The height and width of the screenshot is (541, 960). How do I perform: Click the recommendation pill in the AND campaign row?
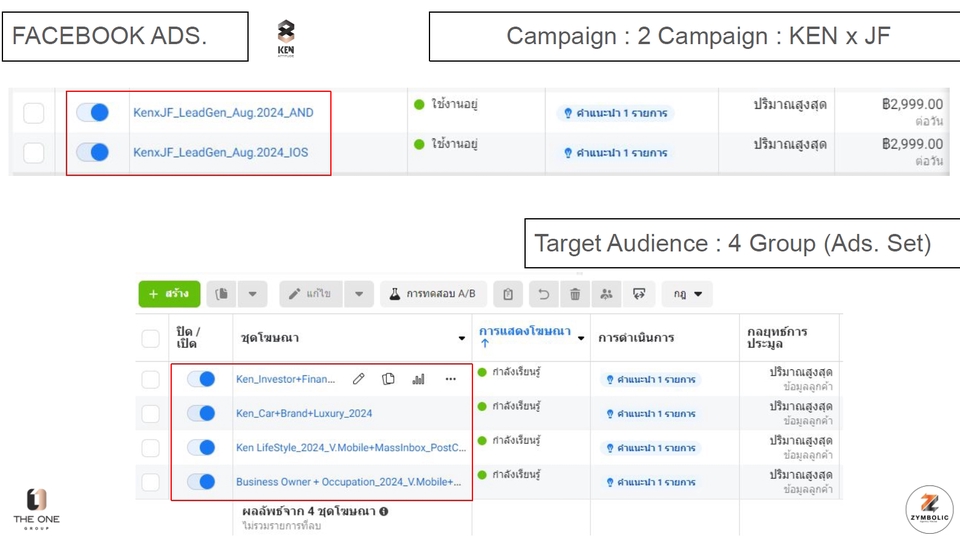(616, 113)
